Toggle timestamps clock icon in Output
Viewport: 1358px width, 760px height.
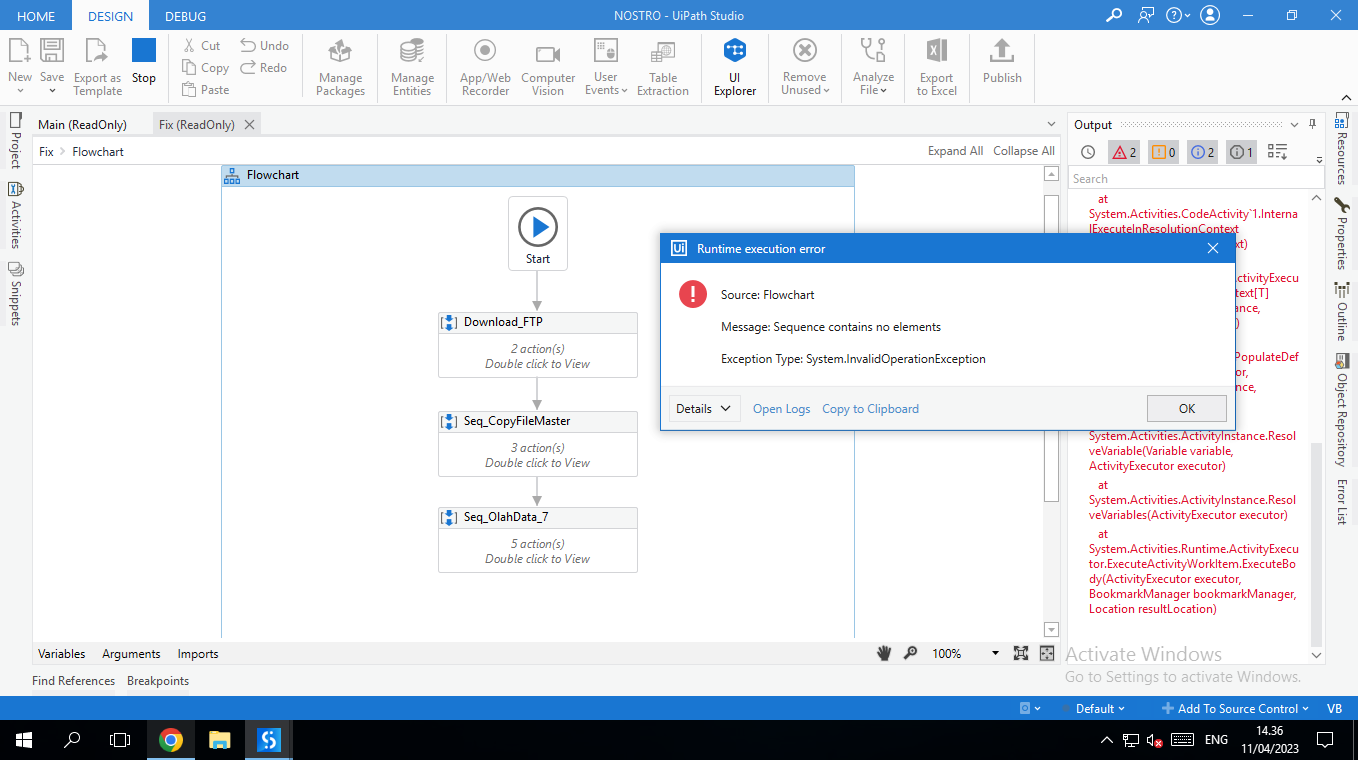coord(1088,152)
